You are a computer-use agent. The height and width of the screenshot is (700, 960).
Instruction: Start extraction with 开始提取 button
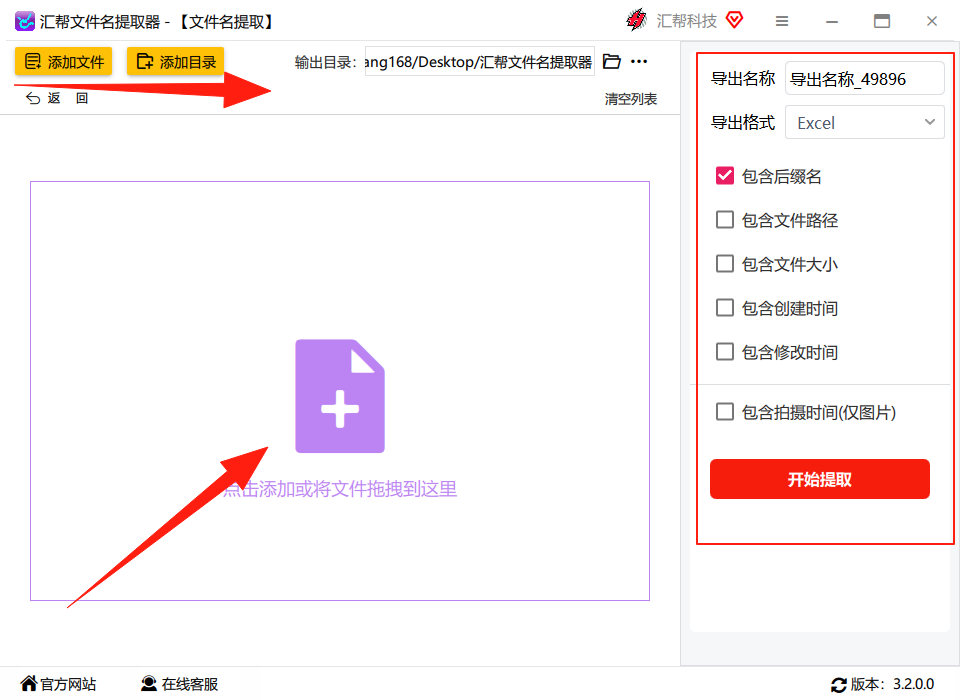pos(820,479)
